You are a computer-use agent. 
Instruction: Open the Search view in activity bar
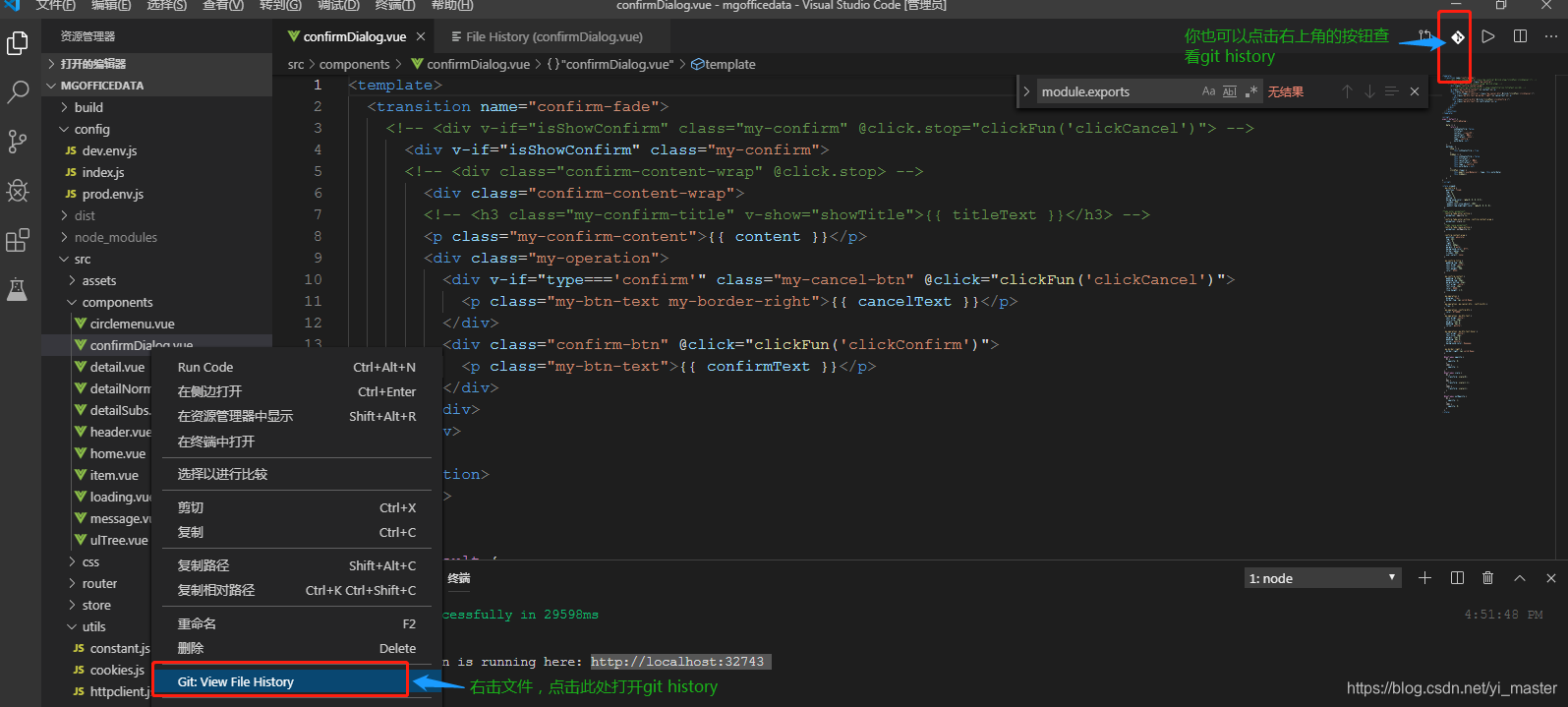click(18, 93)
